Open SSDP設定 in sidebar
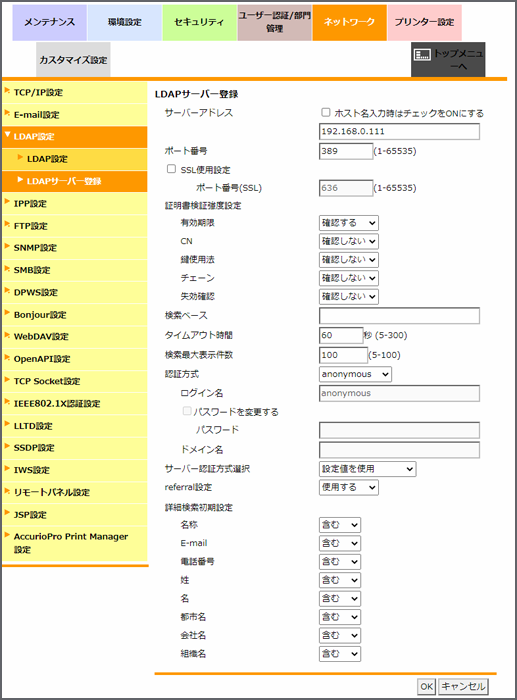This screenshot has height=700, width=517. [x=75, y=448]
